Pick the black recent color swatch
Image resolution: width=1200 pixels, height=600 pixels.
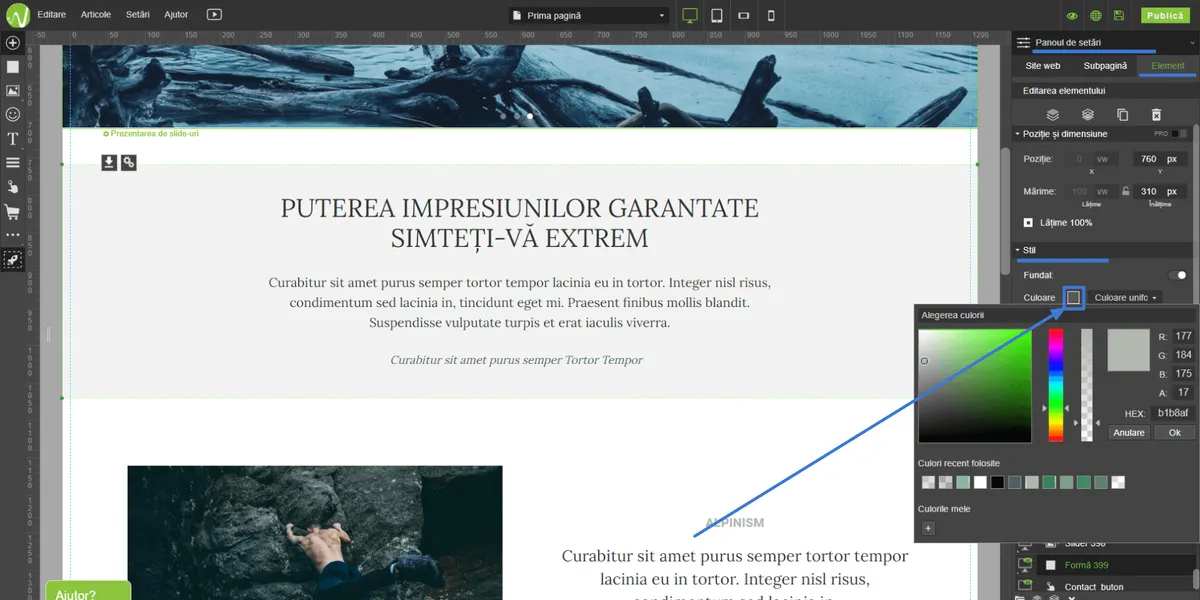(997, 482)
